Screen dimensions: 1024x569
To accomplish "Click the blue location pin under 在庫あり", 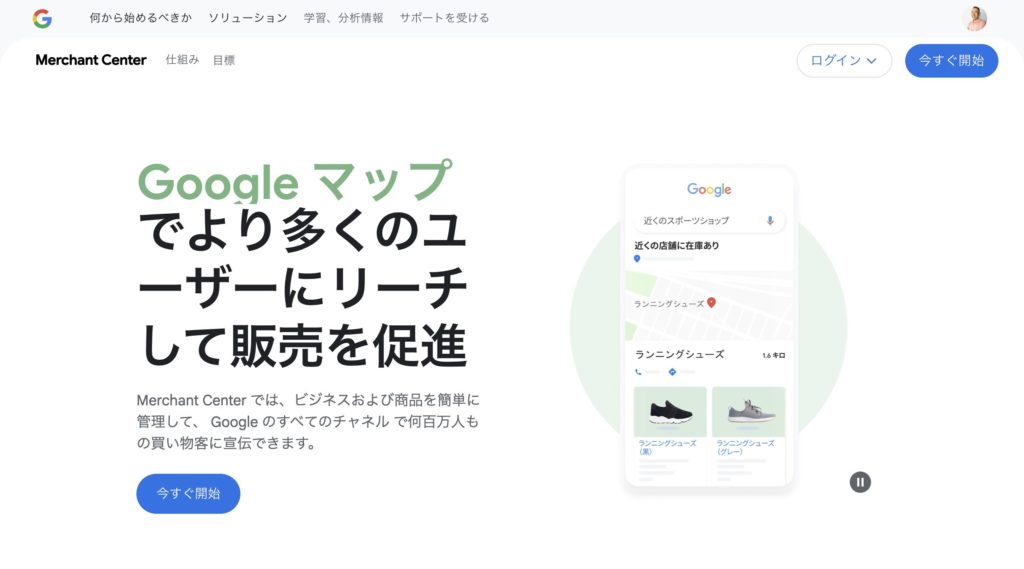I will [x=637, y=259].
